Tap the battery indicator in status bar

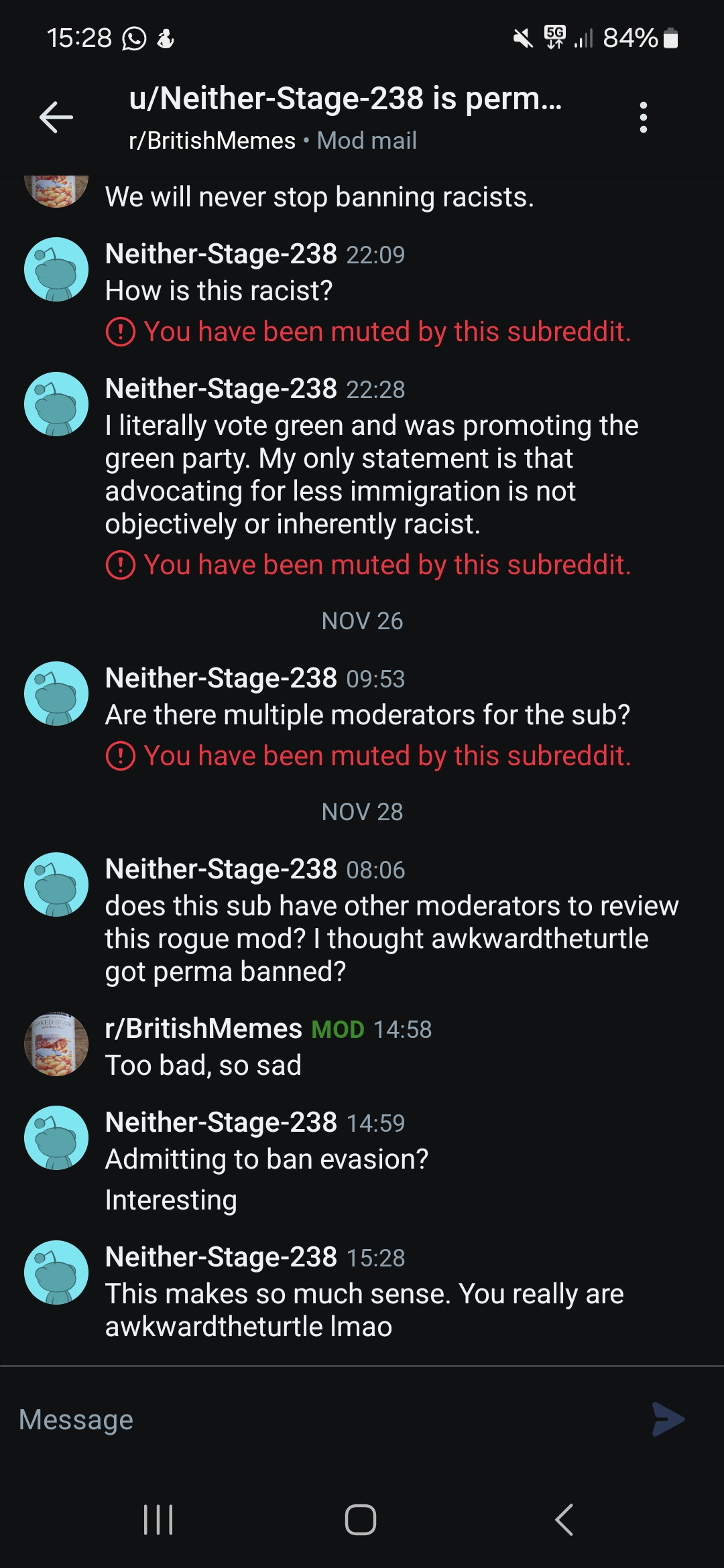670,38
